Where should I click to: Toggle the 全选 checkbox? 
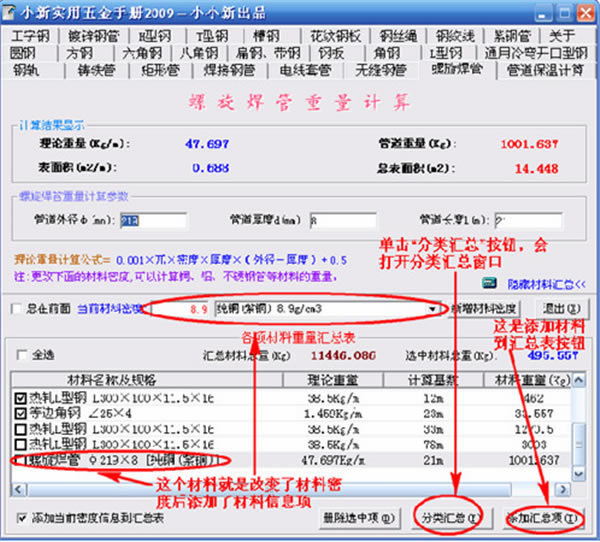coord(22,355)
